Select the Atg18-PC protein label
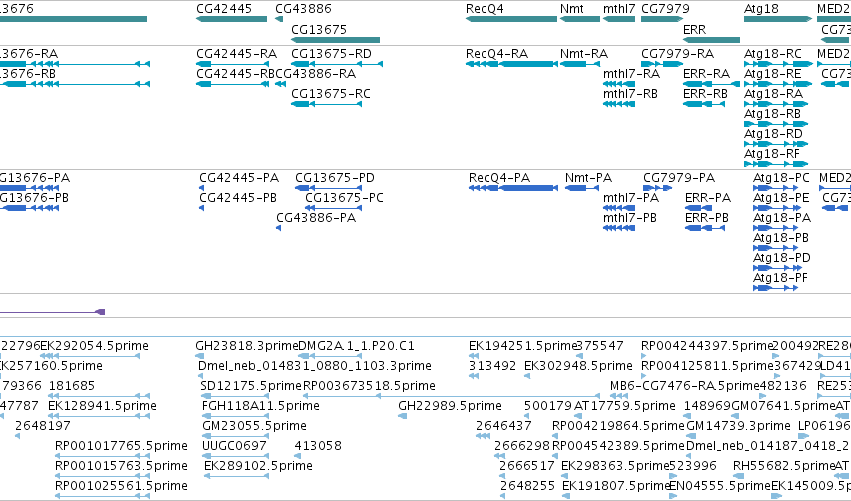This screenshot has height=501, width=851. pyautogui.click(x=781, y=178)
